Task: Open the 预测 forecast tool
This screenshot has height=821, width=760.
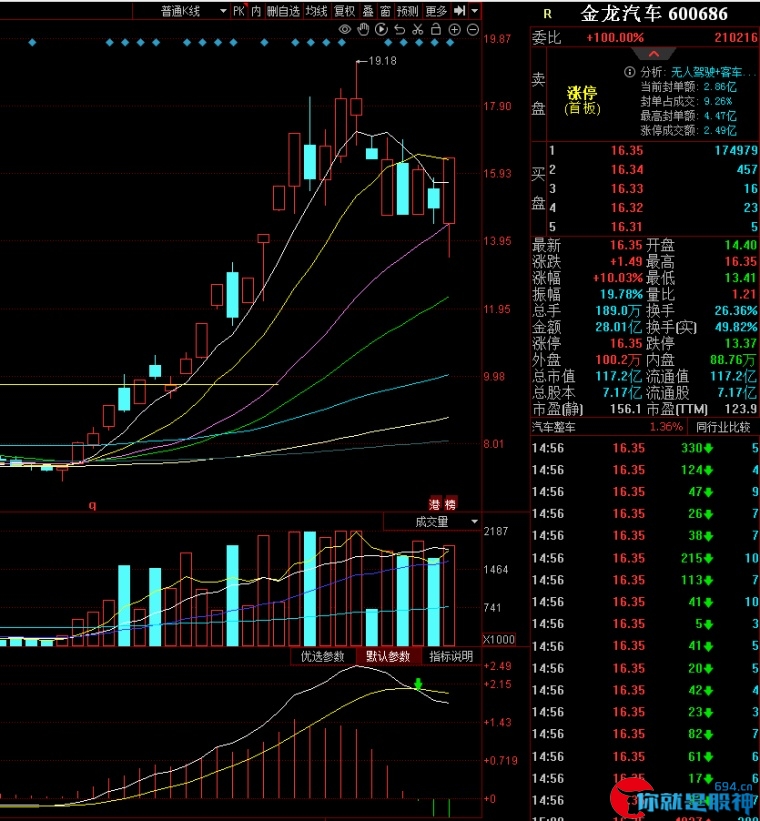Action: pos(407,11)
